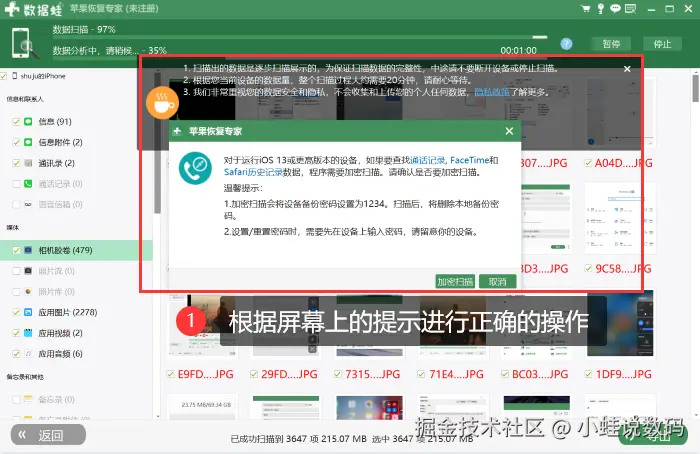
Task: Click the 通讯录 contacts icon
Action: (28, 163)
